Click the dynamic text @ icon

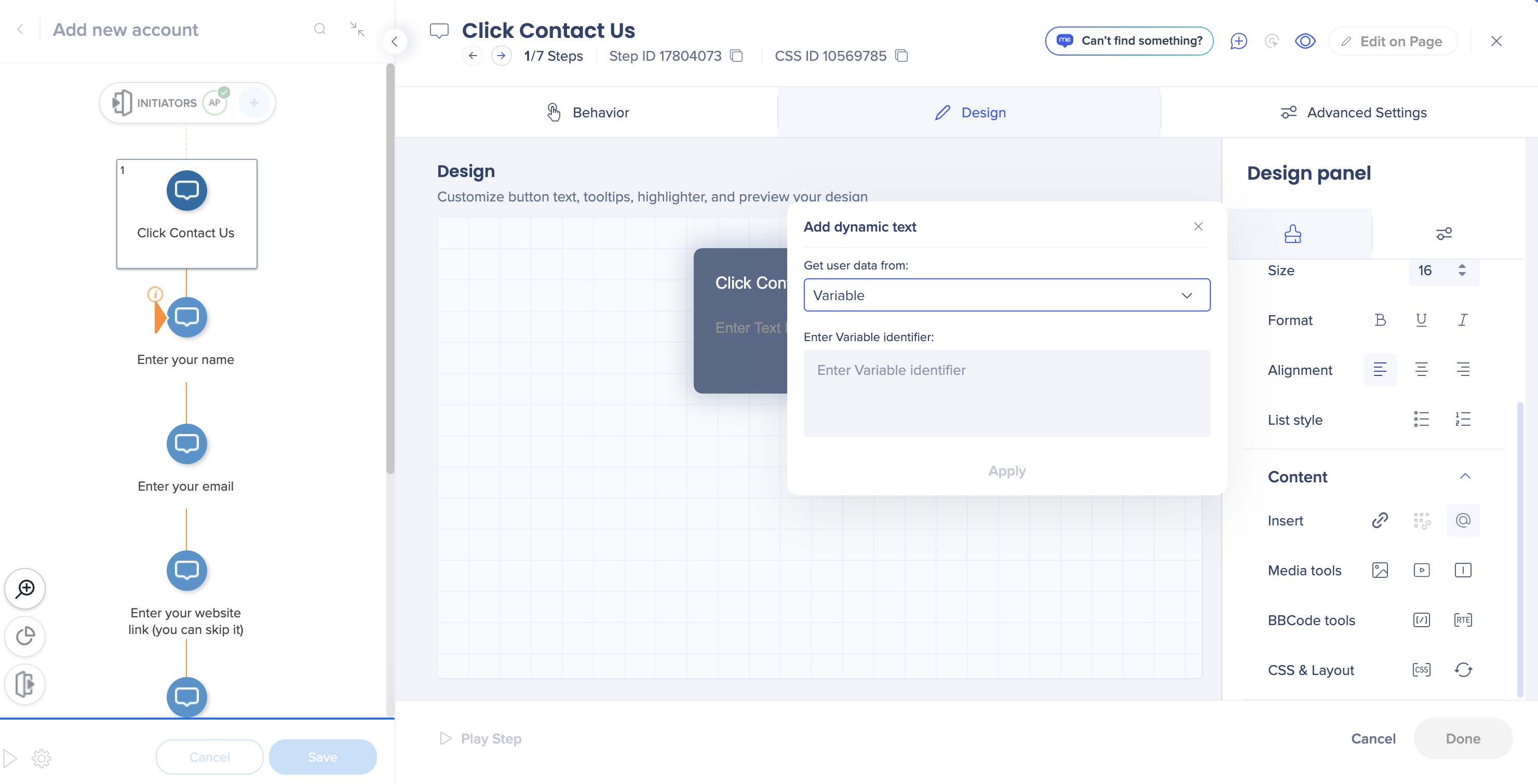[x=1463, y=520]
